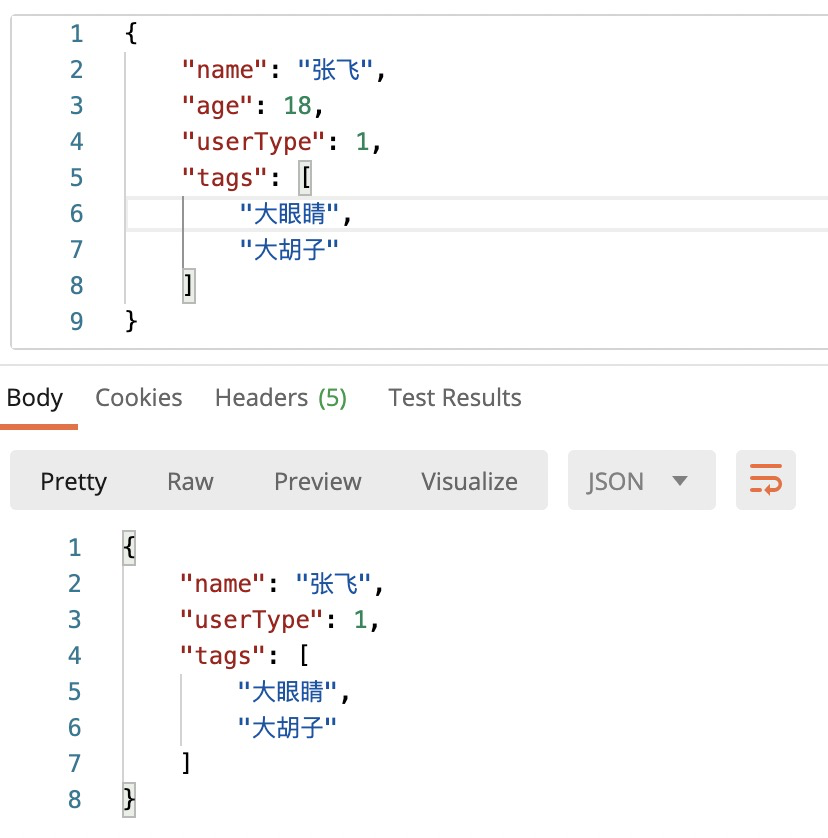
Task: Open the JSON format dropdown
Action: 641,481
